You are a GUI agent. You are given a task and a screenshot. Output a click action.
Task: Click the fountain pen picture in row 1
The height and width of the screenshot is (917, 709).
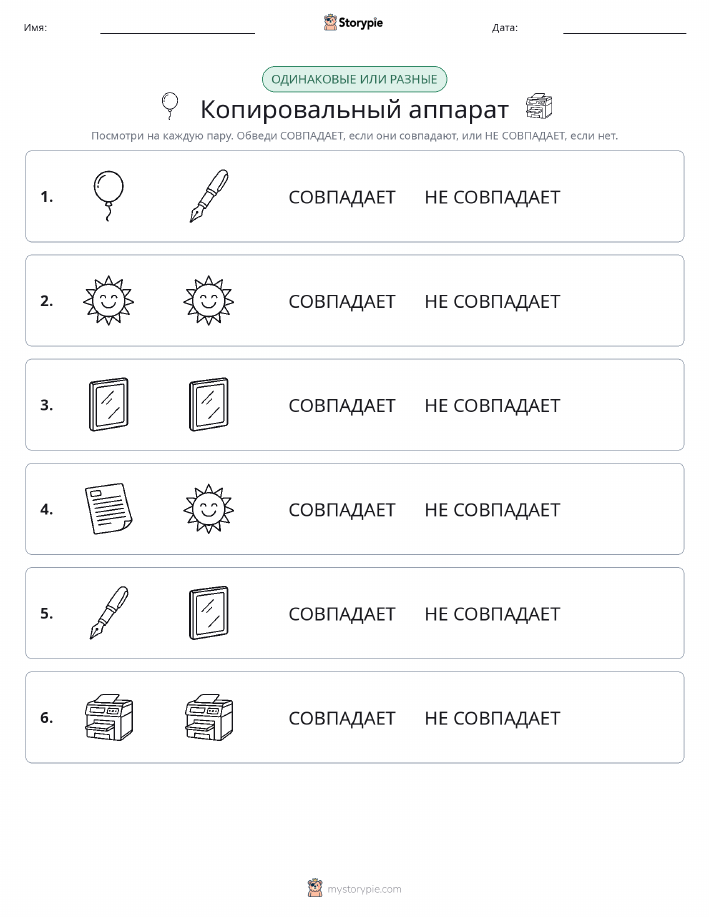click(209, 196)
